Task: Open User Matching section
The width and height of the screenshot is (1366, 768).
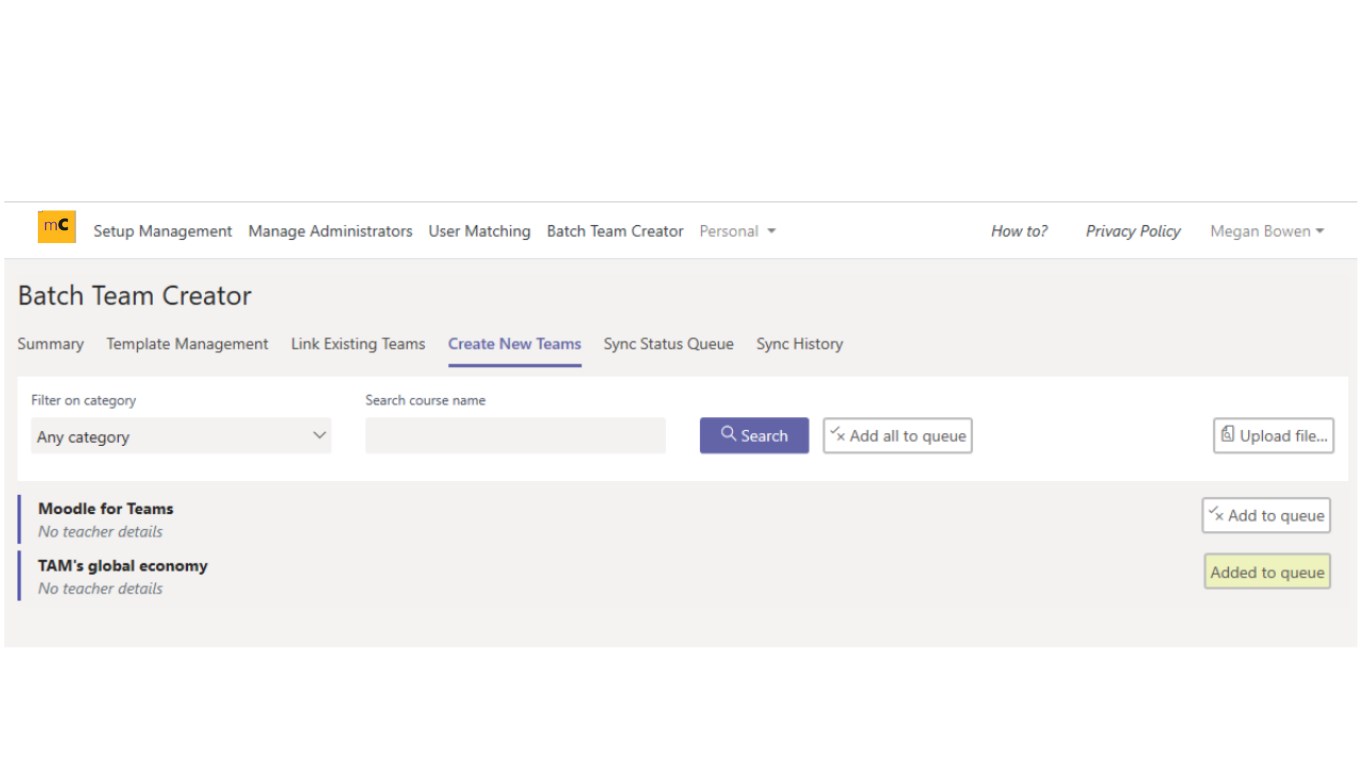Action: 479,231
